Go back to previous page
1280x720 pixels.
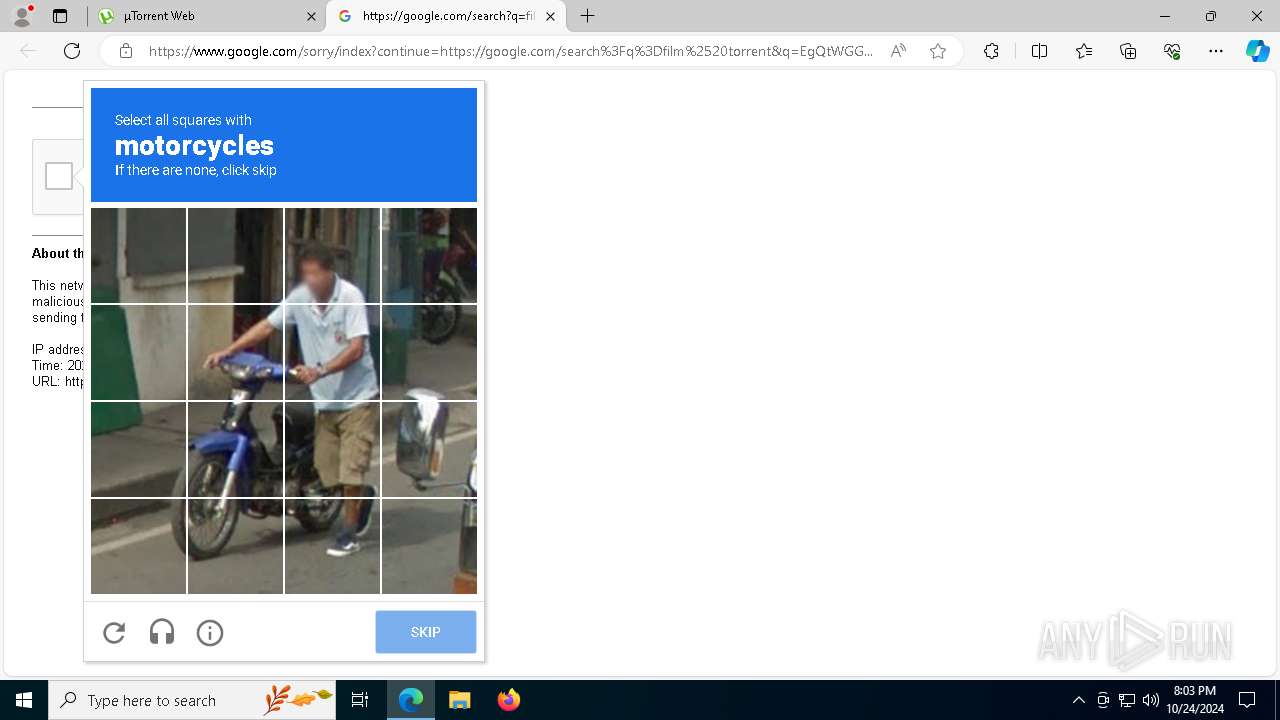(28, 51)
